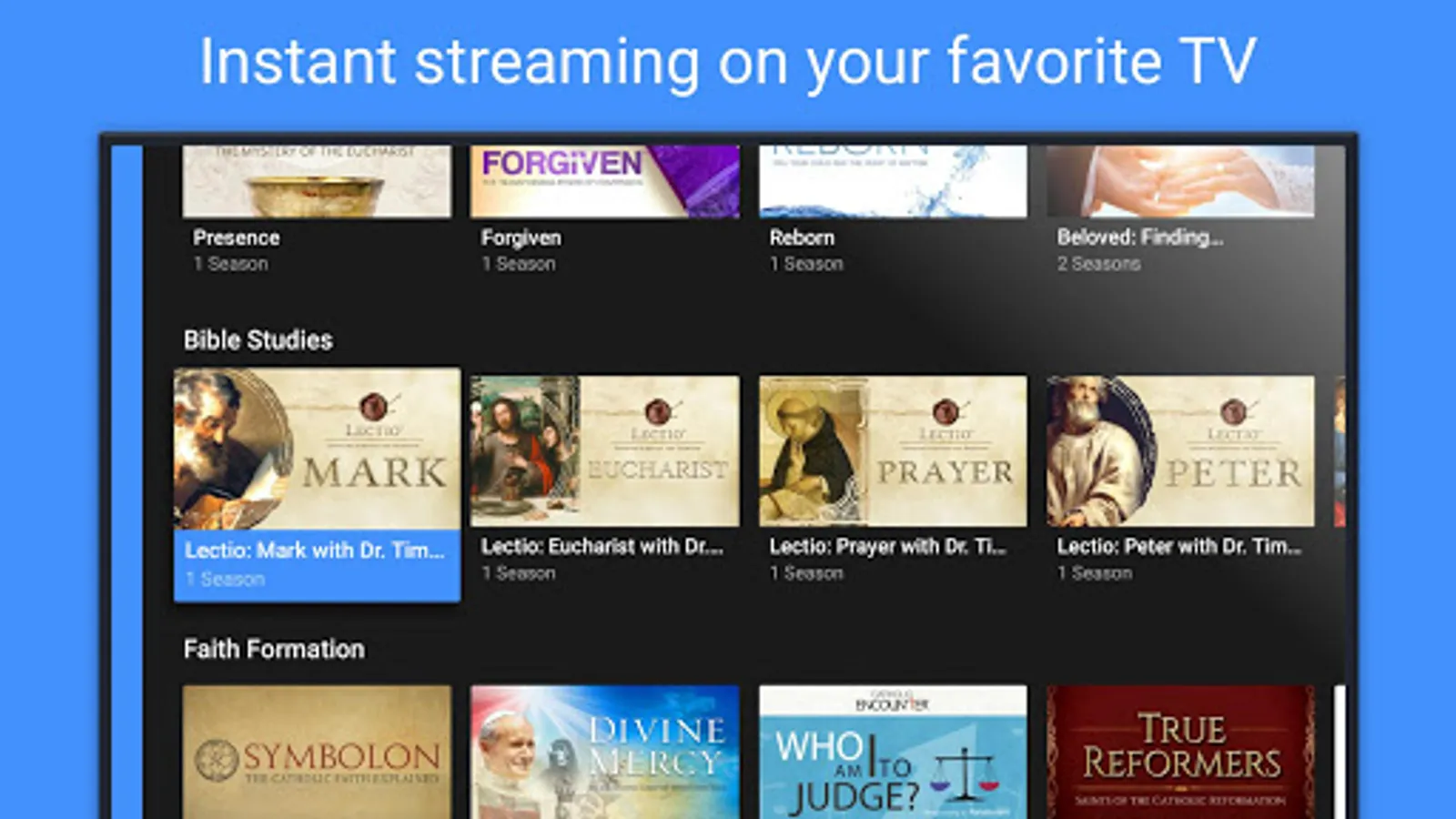The width and height of the screenshot is (1456, 819).
Task: Select the Lectio Prayer cover image
Action: (894, 451)
